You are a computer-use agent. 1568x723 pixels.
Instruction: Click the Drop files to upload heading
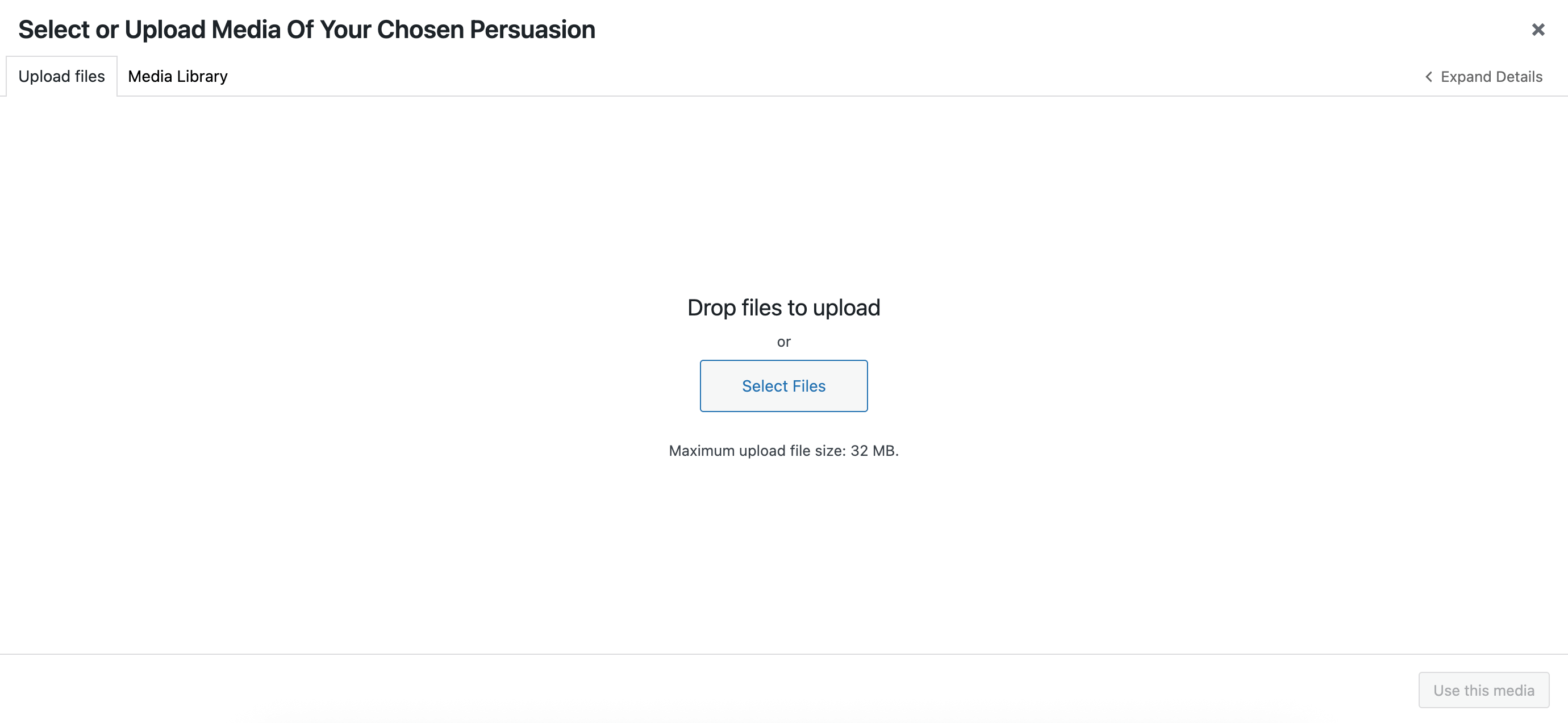point(783,308)
